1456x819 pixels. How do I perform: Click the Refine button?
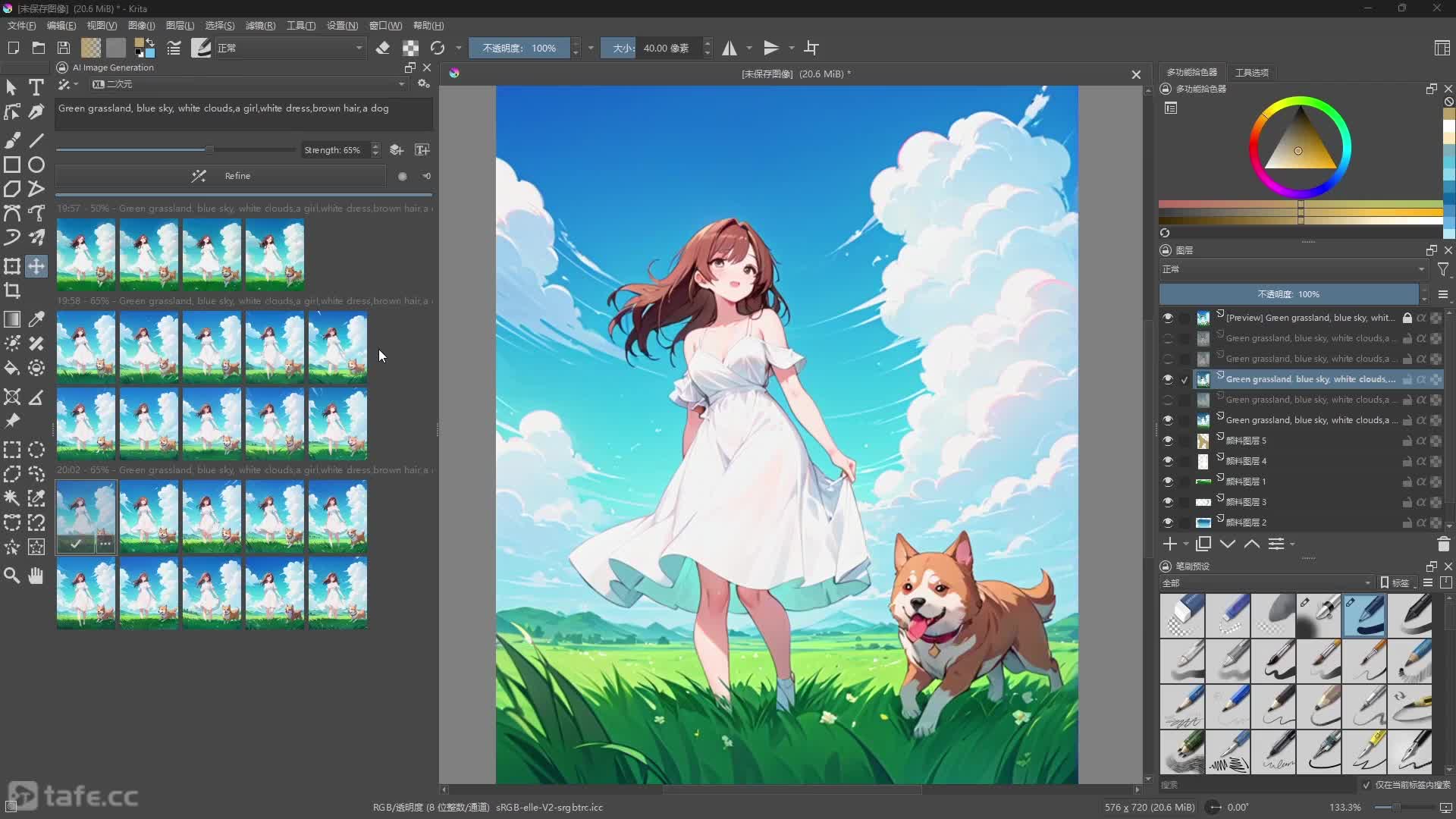click(221, 176)
